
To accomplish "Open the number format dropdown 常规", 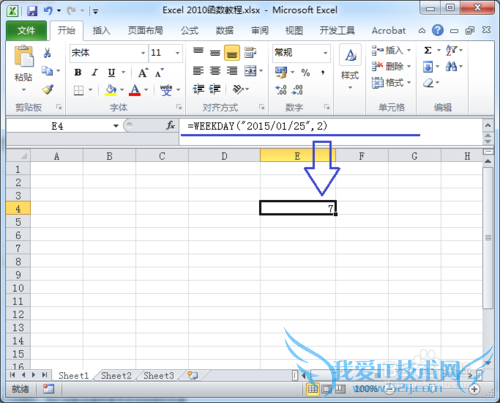I will pos(325,53).
